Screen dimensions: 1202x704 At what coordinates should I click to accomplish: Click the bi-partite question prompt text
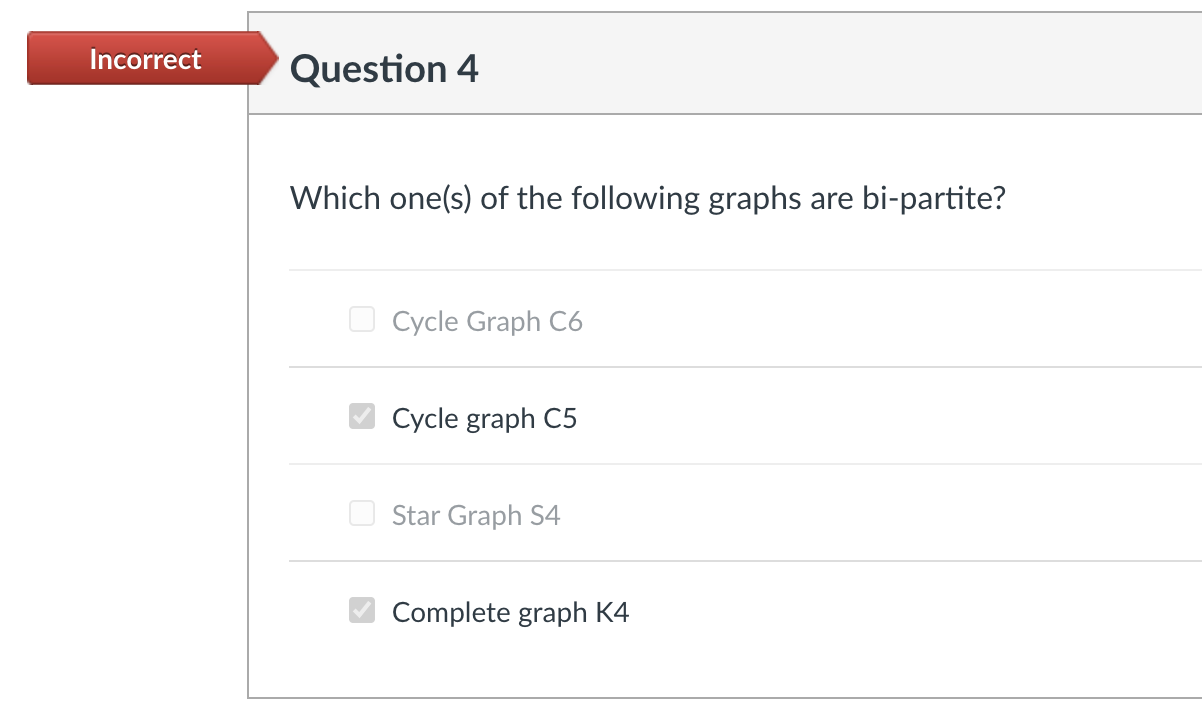(x=646, y=198)
